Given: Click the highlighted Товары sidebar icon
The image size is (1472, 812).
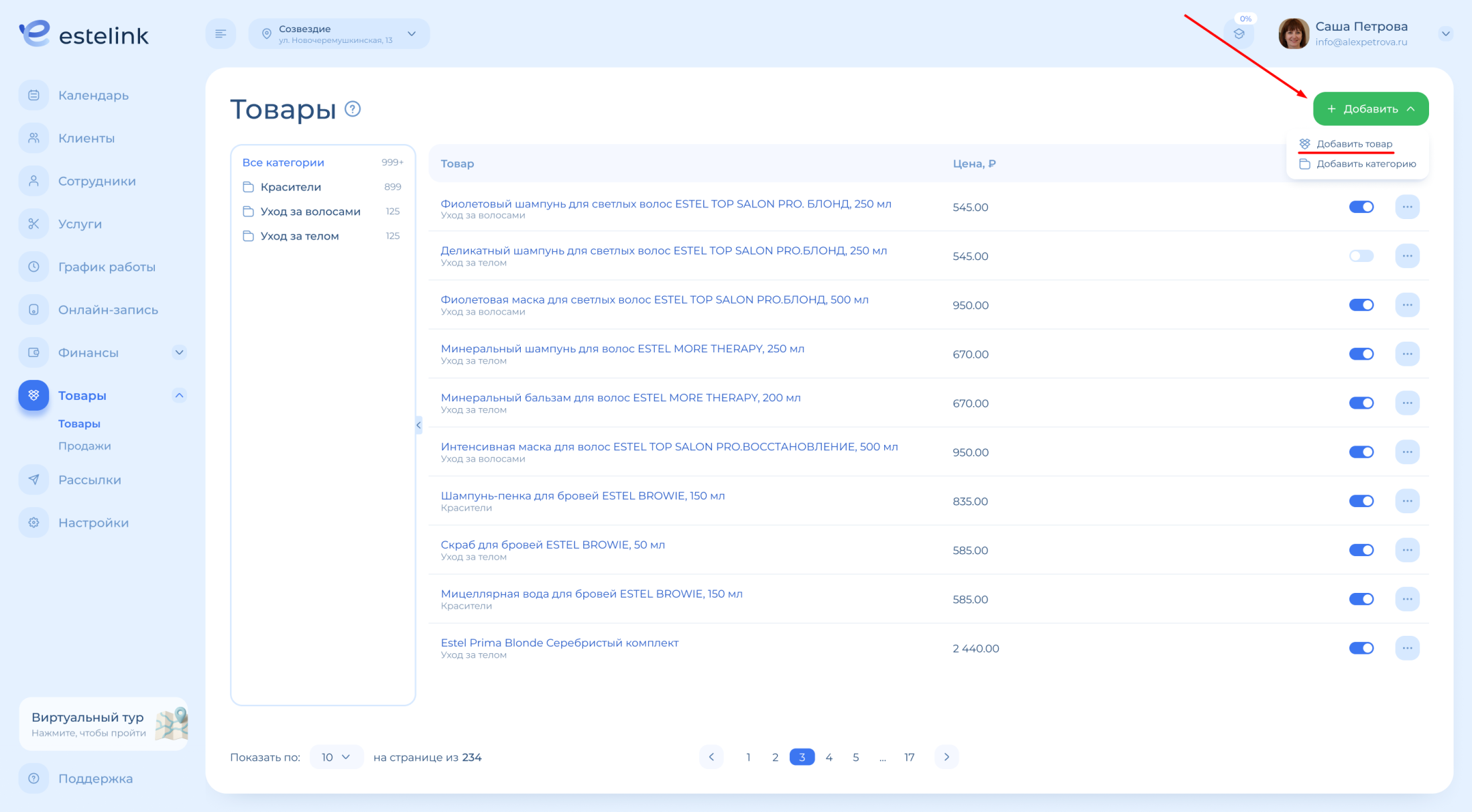Looking at the screenshot, I should [x=34, y=395].
